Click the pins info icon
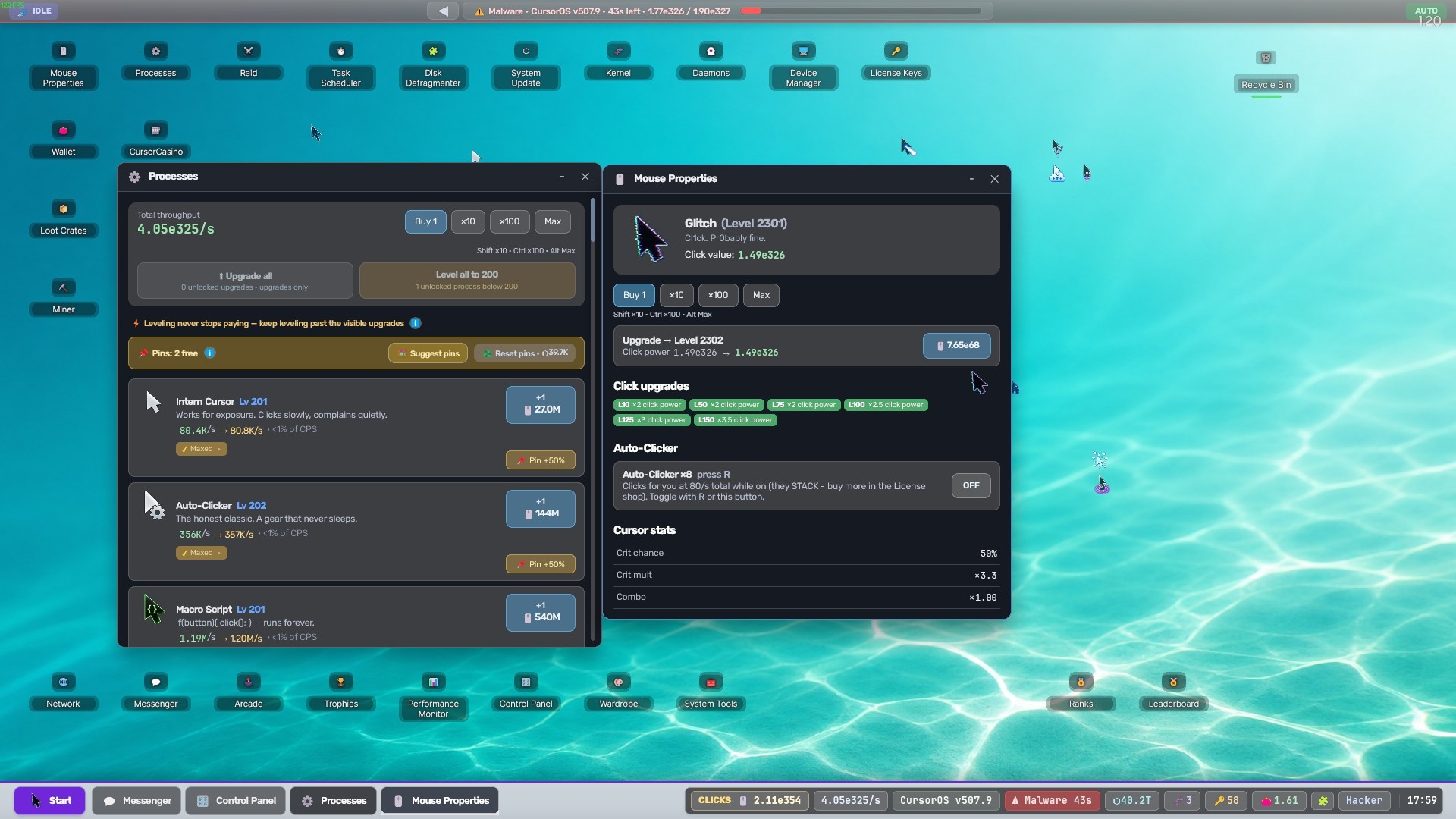 [x=210, y=353]
